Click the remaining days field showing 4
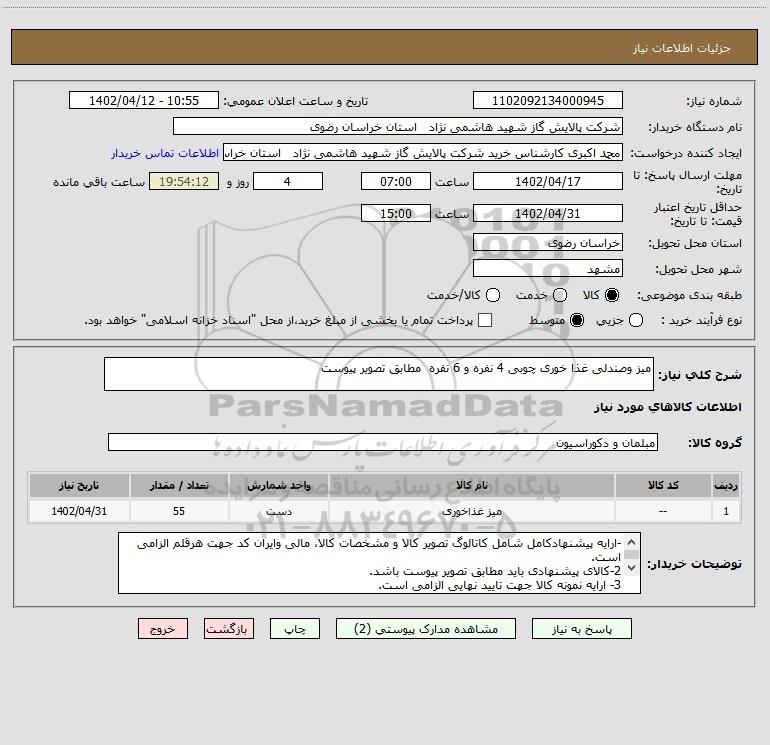This screenshot has height=745, width=770. [288, 181]
